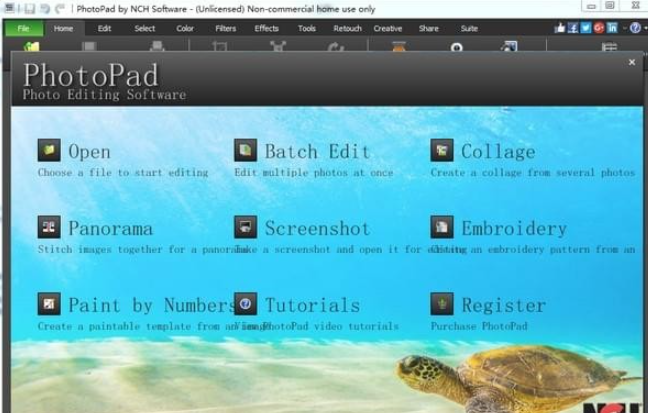The width and height of the screenshot is (648, 413).
Task: Click the Tutorials heading
Action: pyautogui.click(x=312, y=306)
